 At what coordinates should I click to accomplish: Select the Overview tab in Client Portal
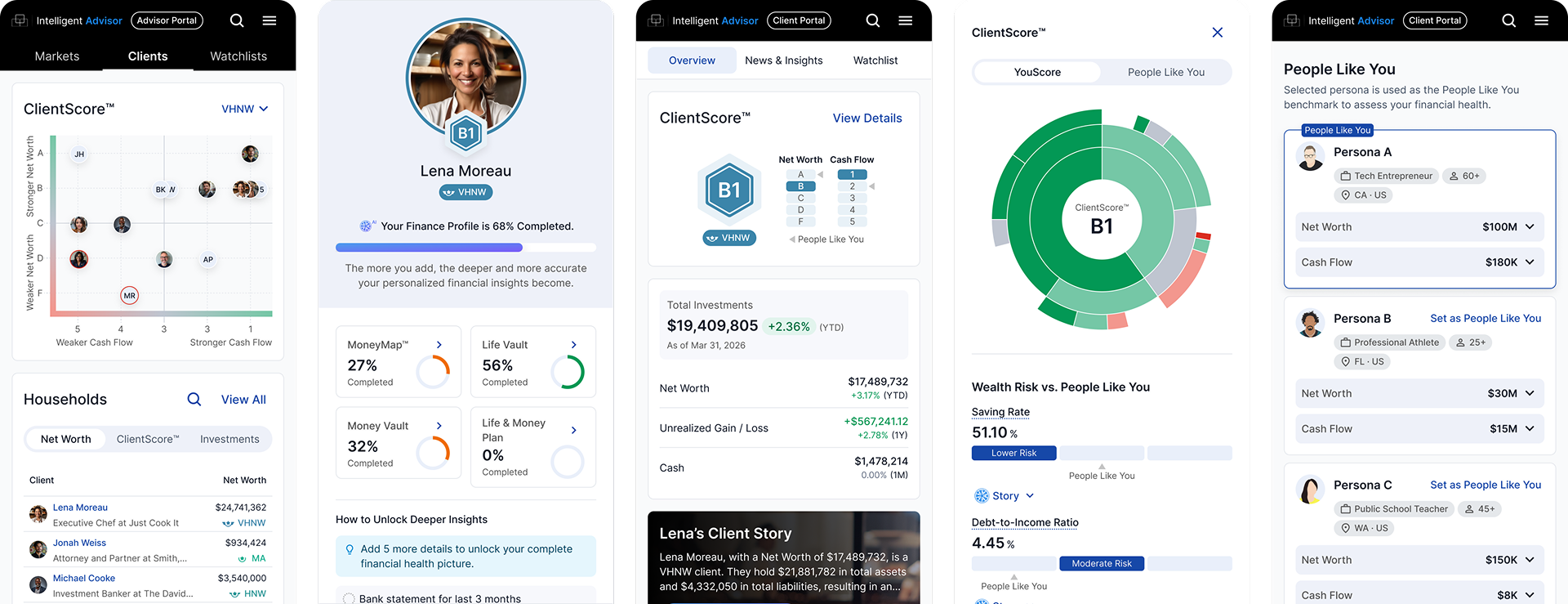tap(692, 60)
